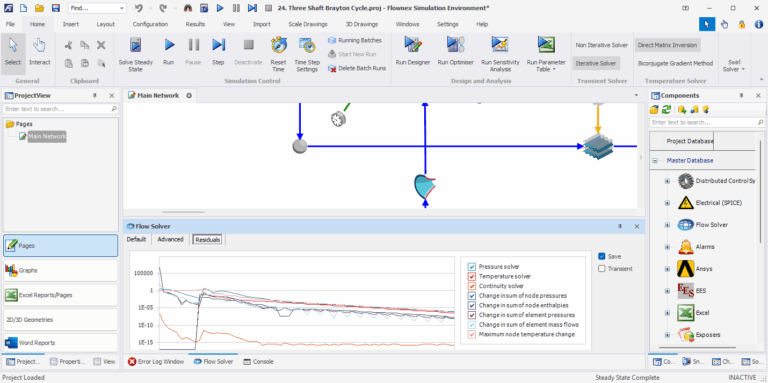
Task: Uncheck the Save checkbox
Action: click(602, 256)
